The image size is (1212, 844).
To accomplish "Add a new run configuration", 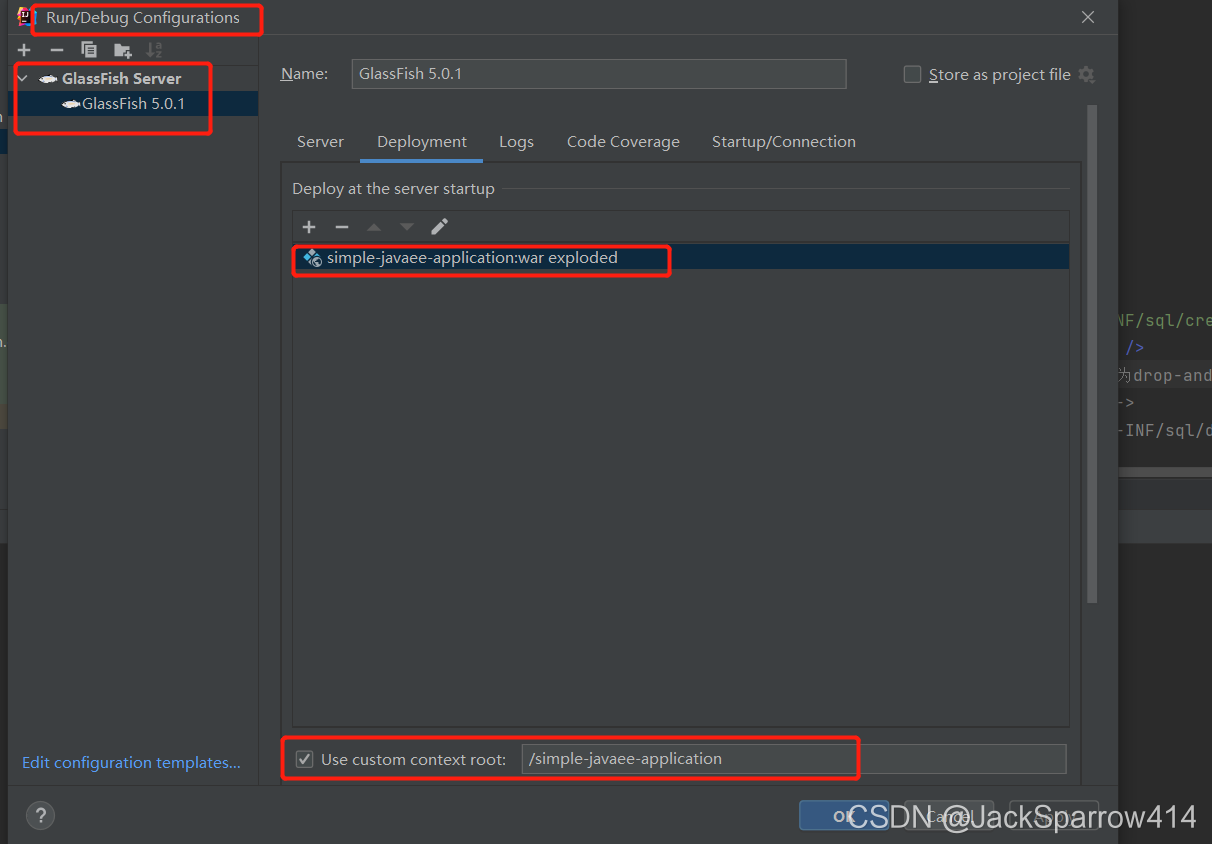I will coord(24,50).
